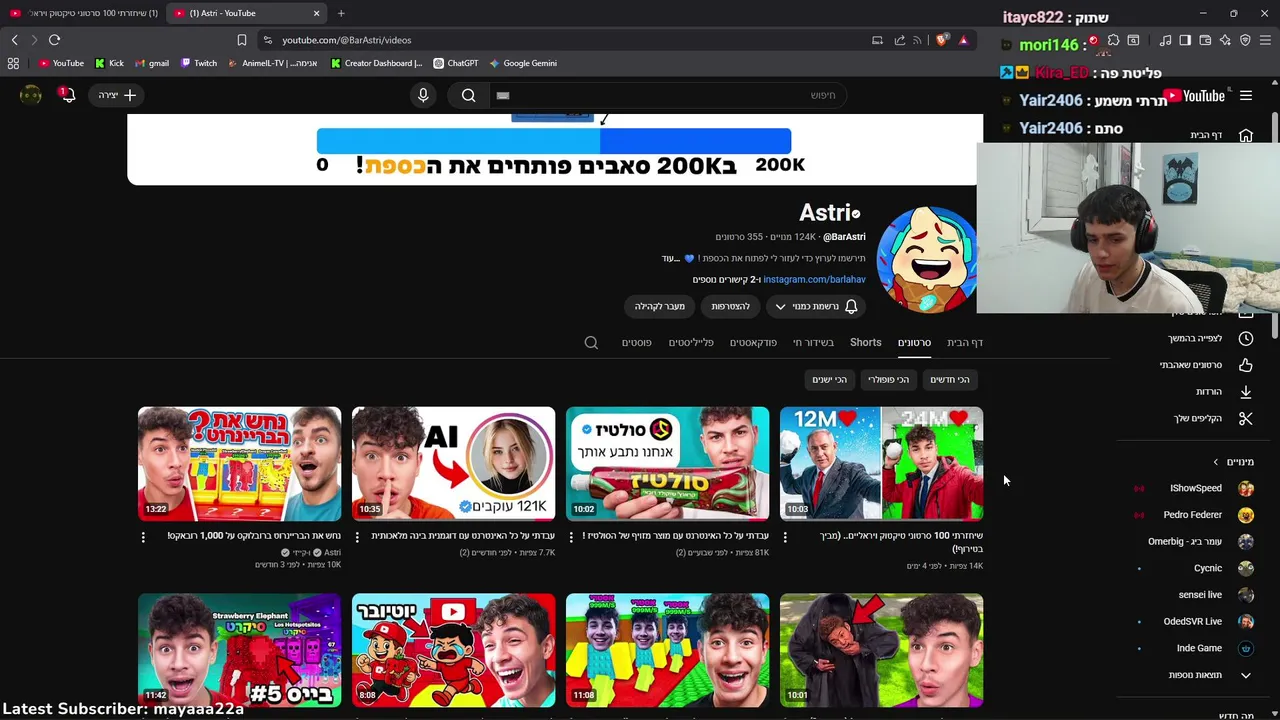The image size is (1280, 720).
Task: Open the Google Gemini bookmark
Action: 523,63
